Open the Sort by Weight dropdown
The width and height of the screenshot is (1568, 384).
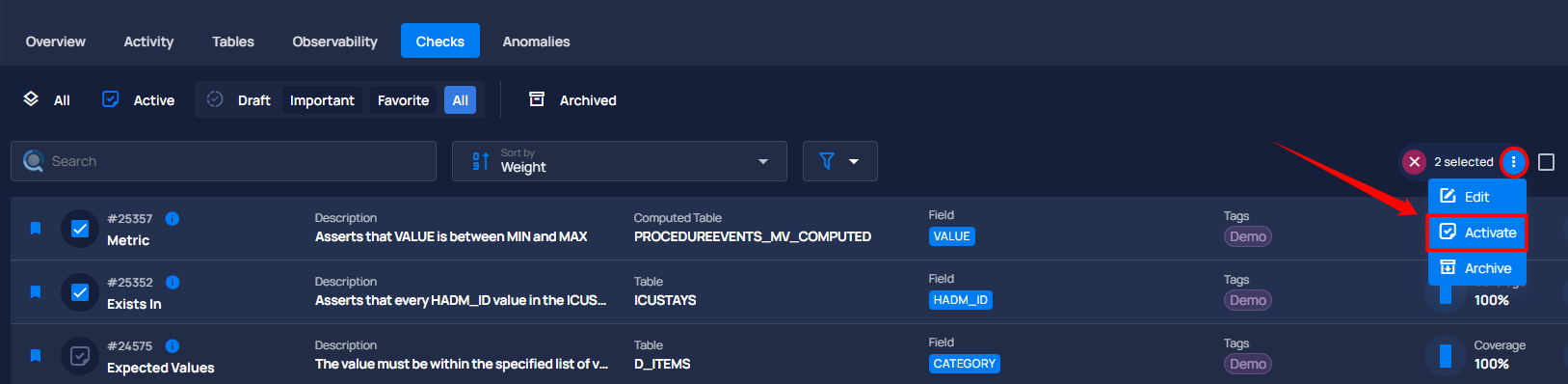click(x=620, y=161)
